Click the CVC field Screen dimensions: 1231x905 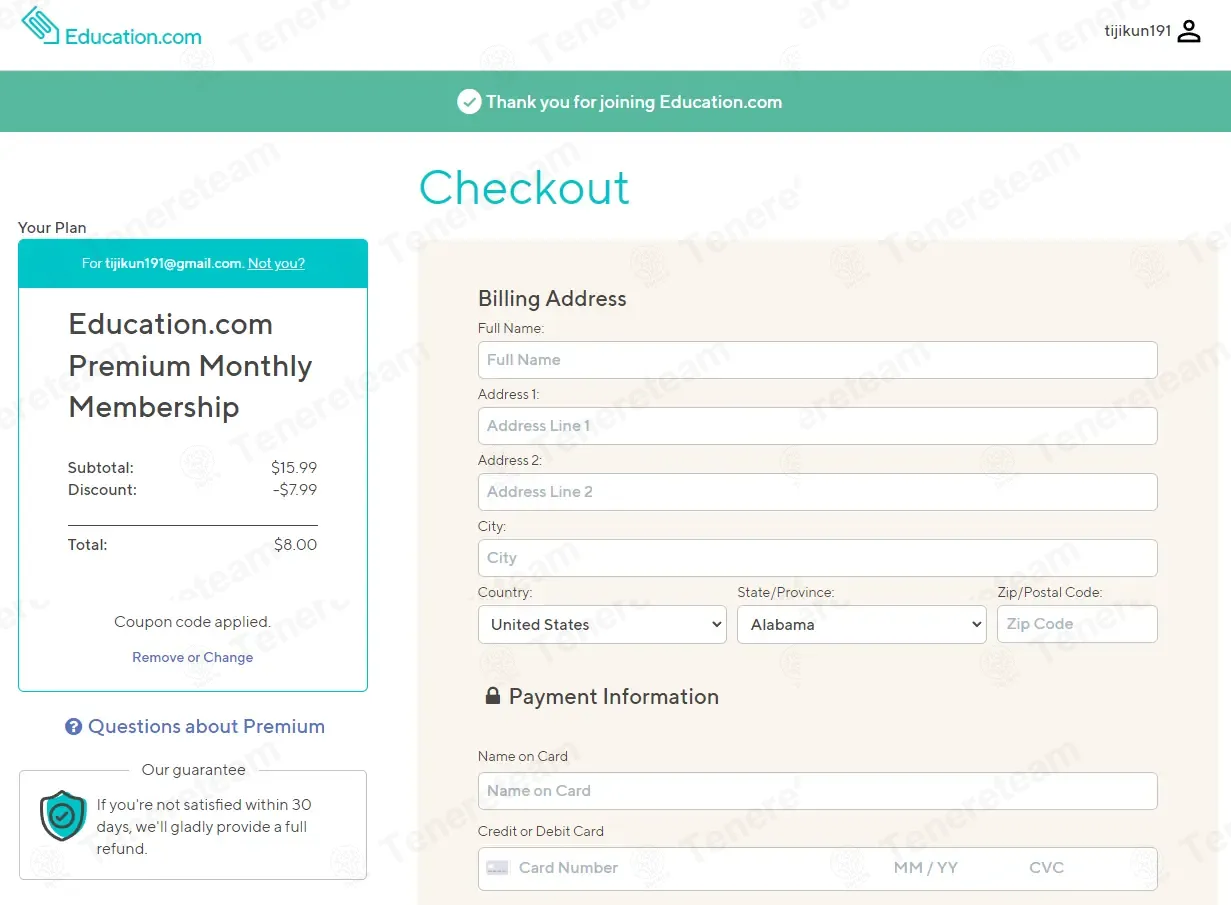click(1060, 868)
